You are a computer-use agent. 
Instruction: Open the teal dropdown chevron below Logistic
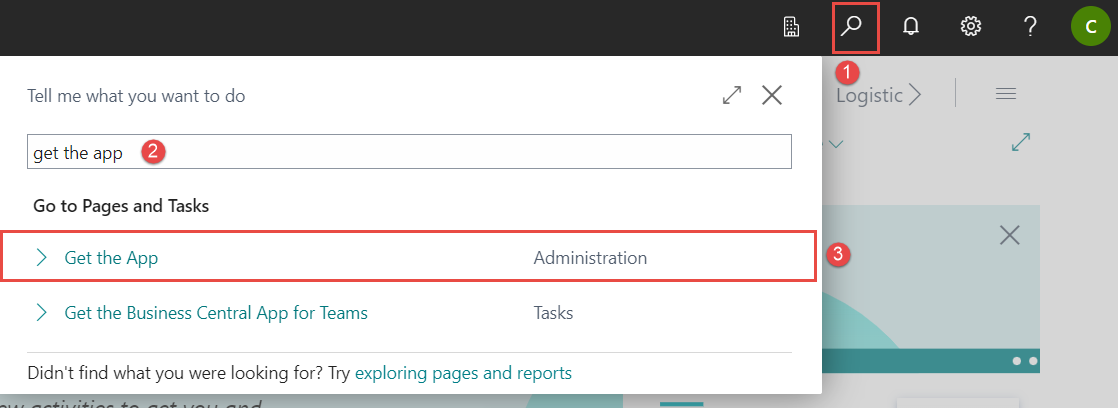835,145
